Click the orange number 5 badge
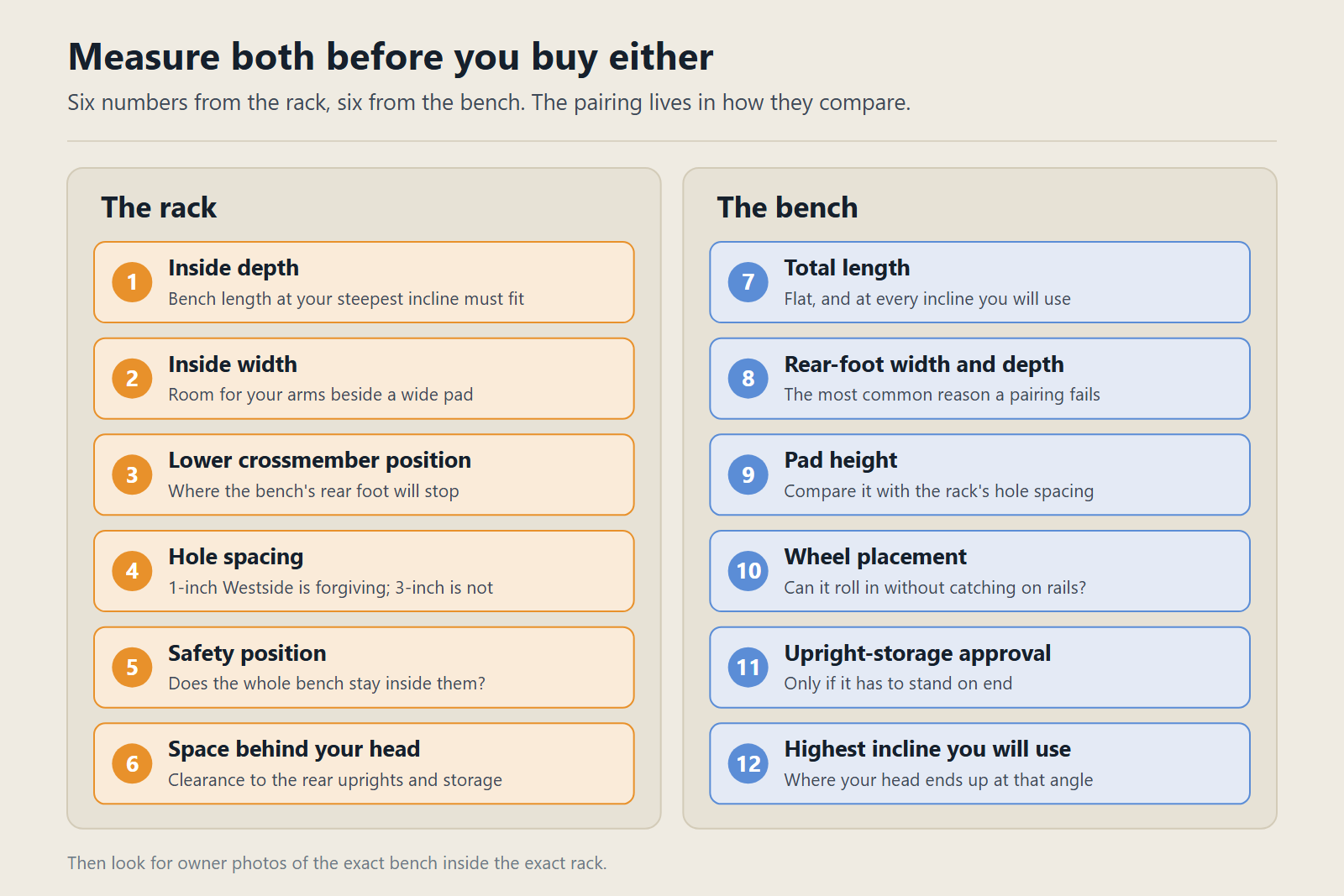 tap(132, 668)
